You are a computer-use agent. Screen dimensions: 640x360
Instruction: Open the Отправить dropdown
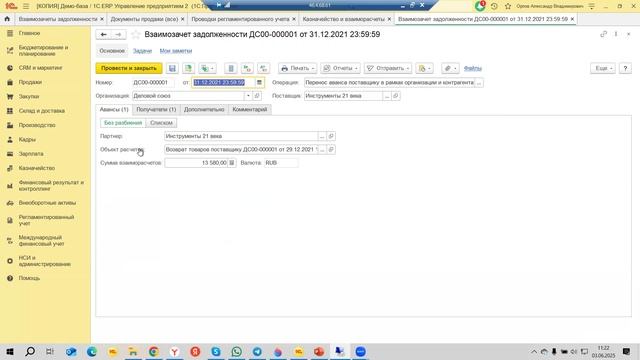click(388, 68)
